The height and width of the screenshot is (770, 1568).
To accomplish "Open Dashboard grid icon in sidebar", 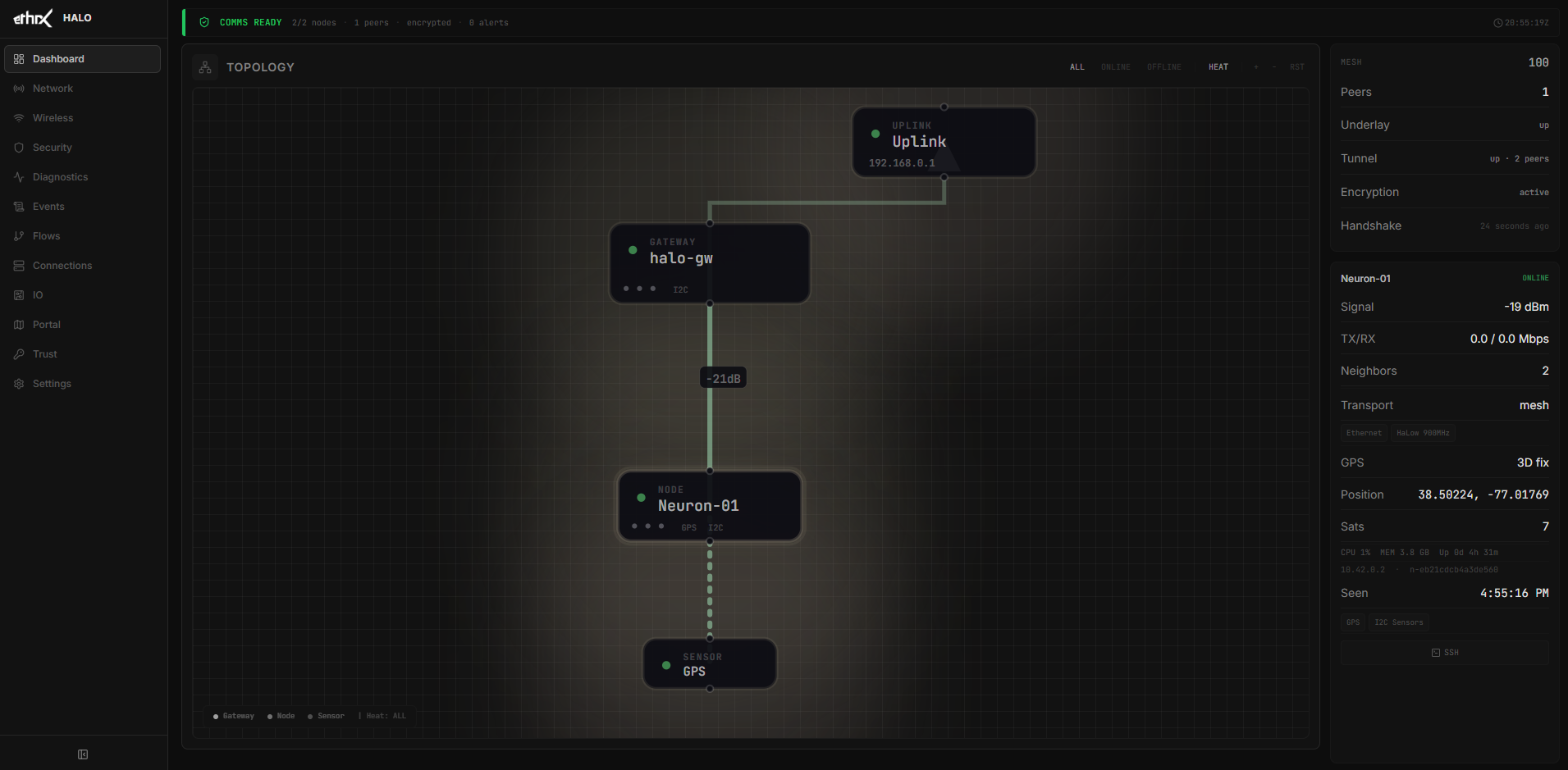I will [x=19, y=59].
